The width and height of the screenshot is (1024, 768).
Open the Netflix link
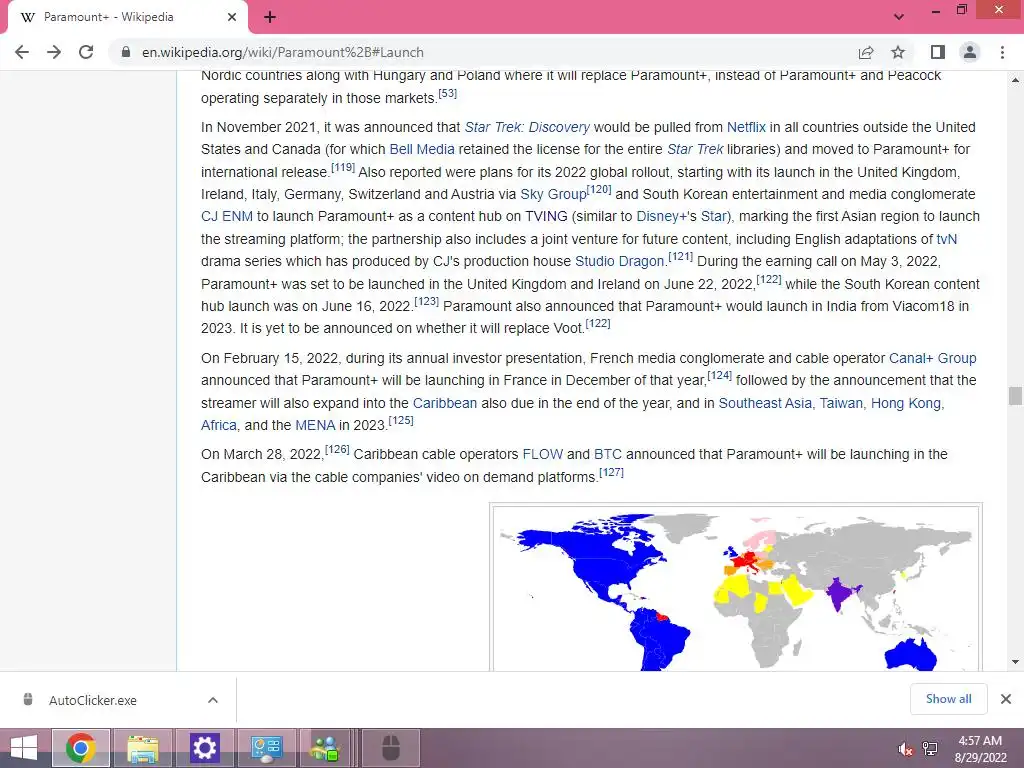click(x=746, y=127)
